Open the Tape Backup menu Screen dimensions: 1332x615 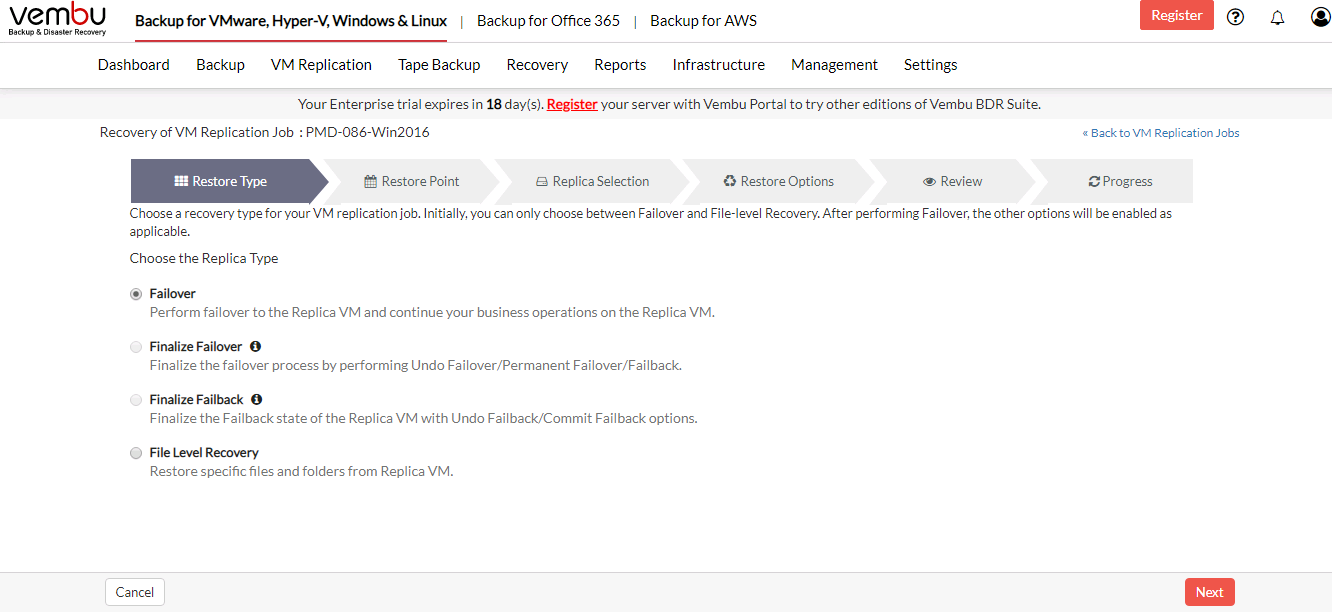(439, 65)
